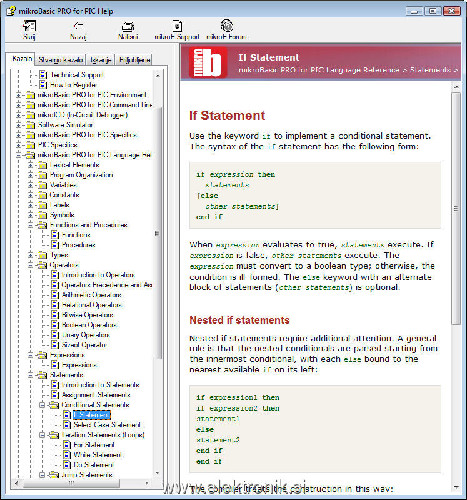The width and height of the screenshot is (467, 500).
Task: Click the Bitwise Operators page icon
Action: pyautogui.click(x=55, y=315)
